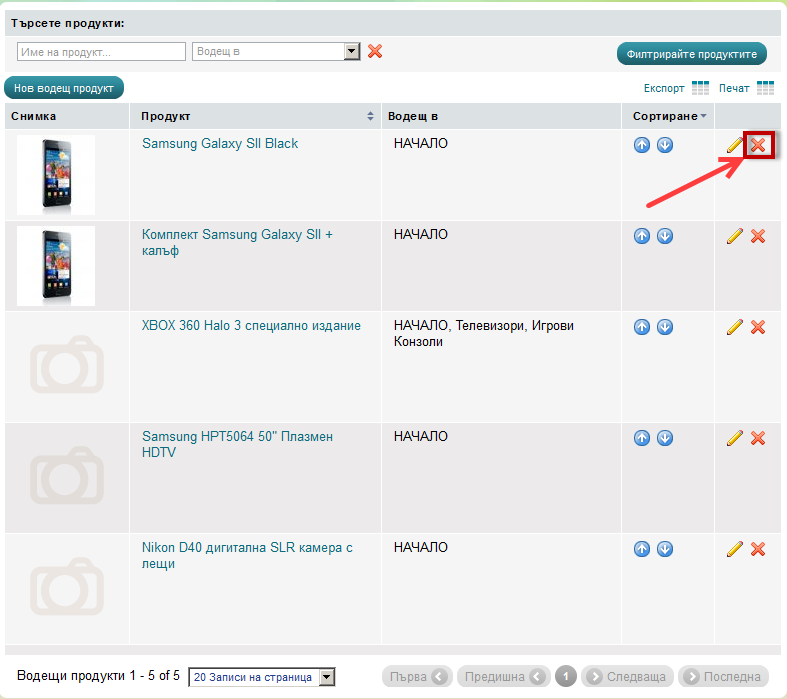
Task: Move XBOX 360 Halo 3 product up
Action: coord(642,327)
